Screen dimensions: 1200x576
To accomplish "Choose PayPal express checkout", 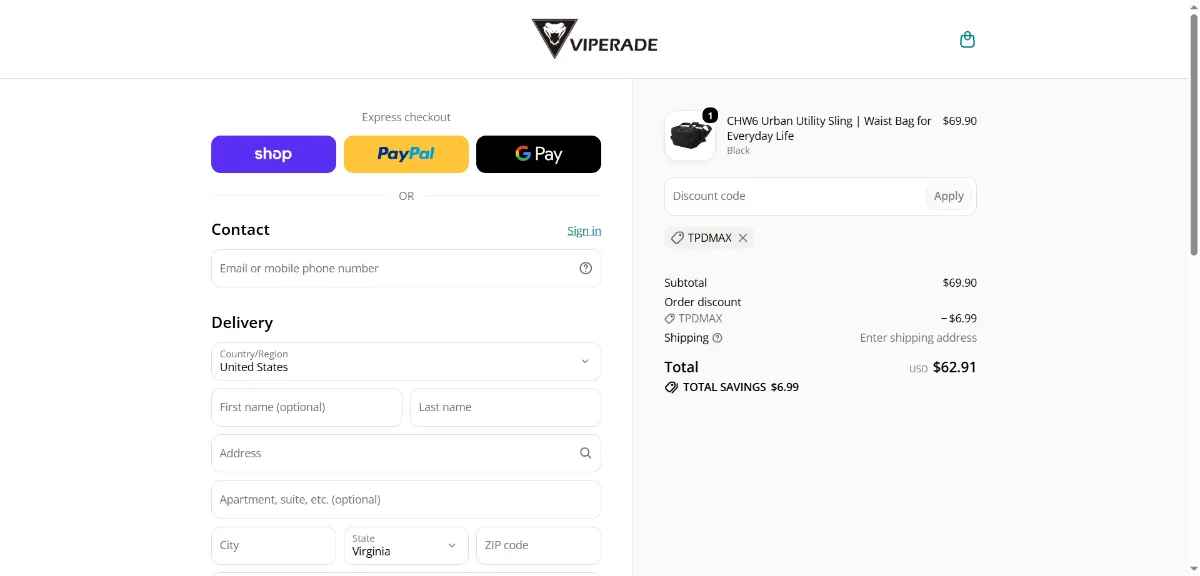I will (x=406, y=154).
